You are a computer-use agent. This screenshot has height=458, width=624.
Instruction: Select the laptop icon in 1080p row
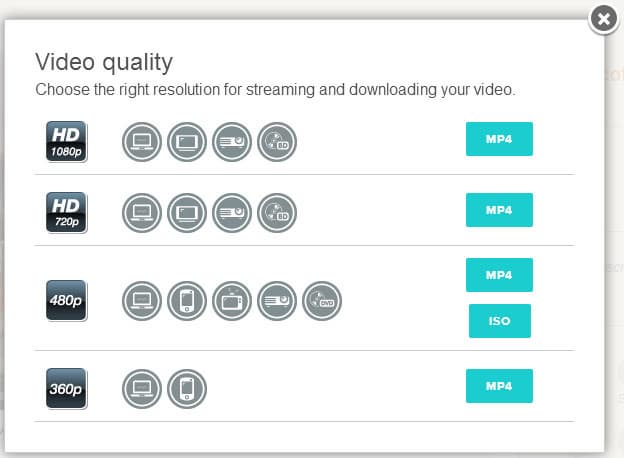tap(142, 141)
